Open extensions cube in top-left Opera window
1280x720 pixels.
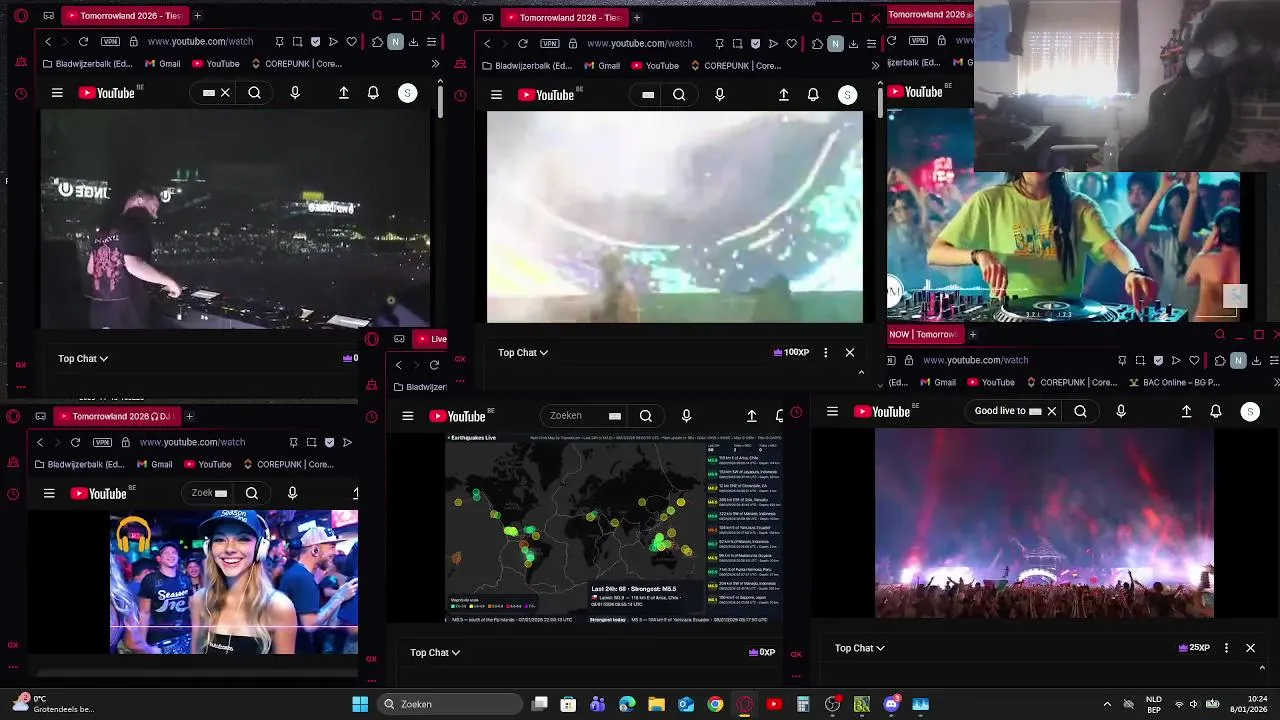(377, 42)
